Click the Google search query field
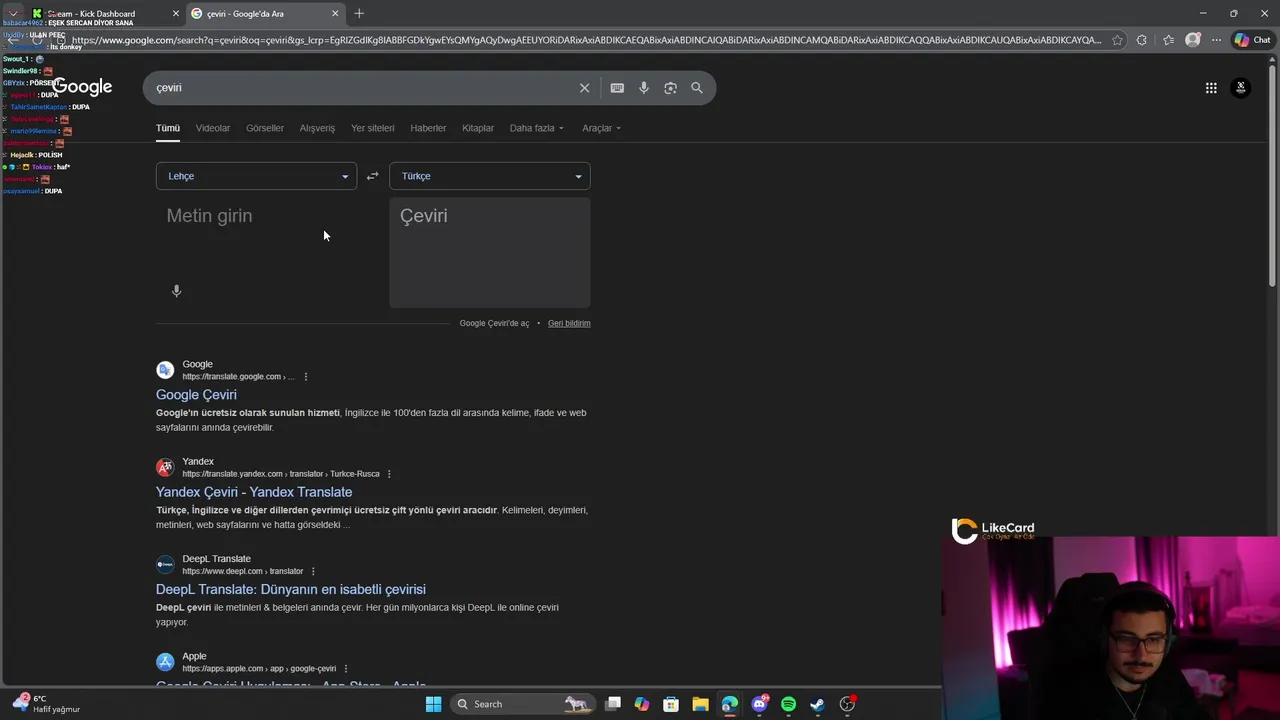Screen dimensions: 1280x720 (360, 88)
